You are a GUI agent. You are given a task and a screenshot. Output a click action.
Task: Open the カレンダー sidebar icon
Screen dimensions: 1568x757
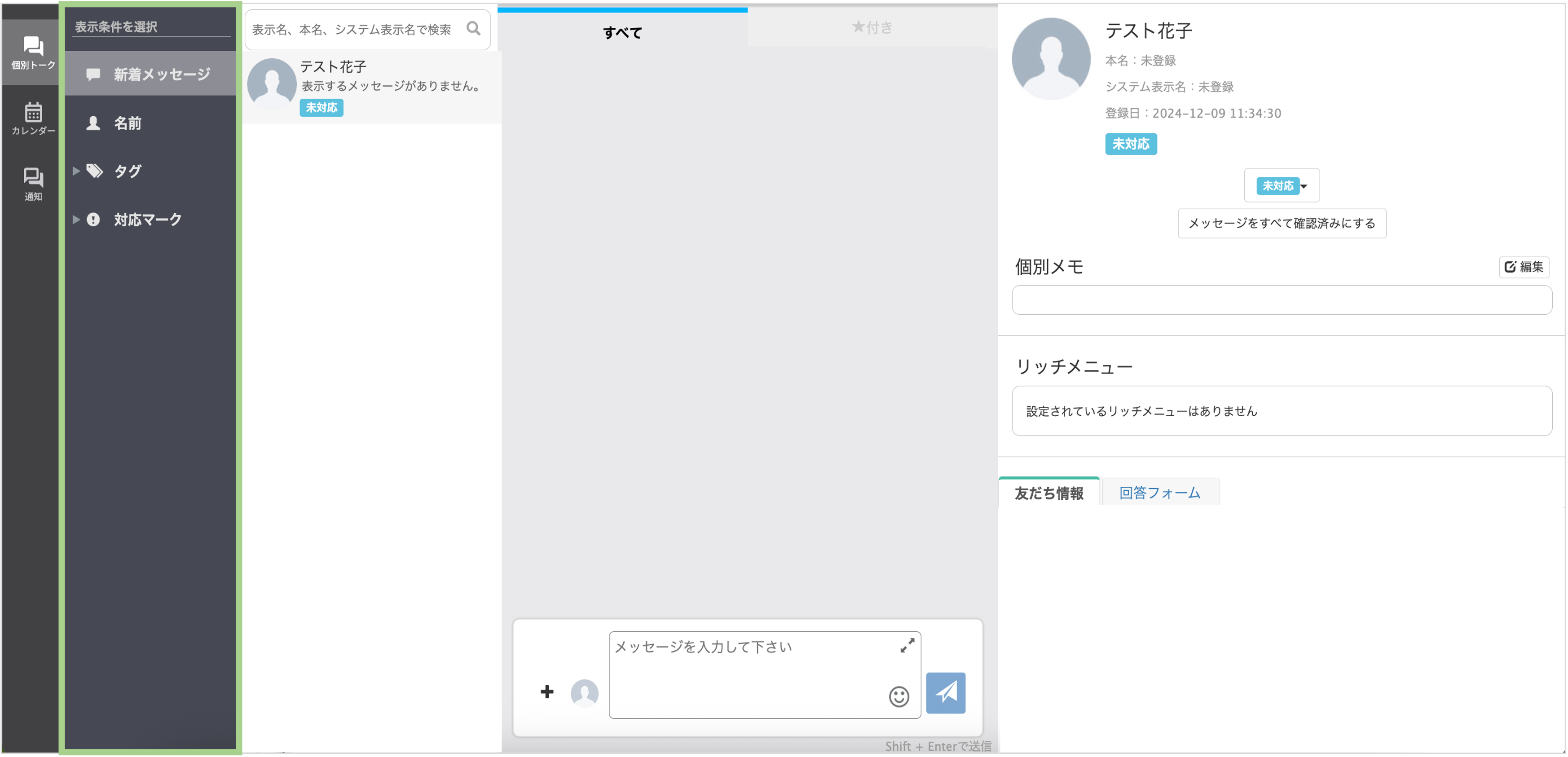33,119
